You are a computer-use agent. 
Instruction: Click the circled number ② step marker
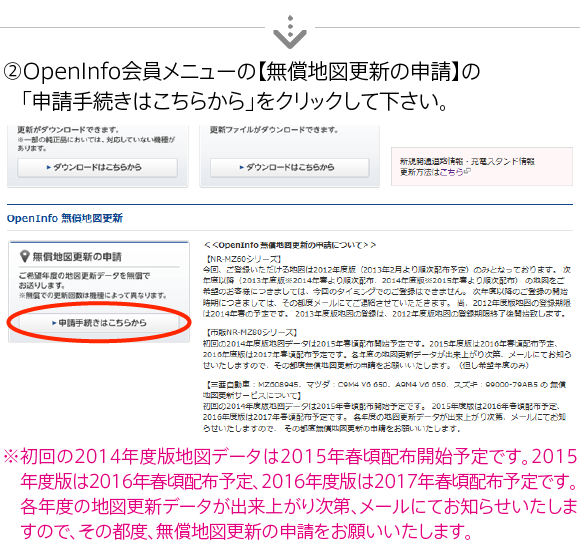coord(13,71)
